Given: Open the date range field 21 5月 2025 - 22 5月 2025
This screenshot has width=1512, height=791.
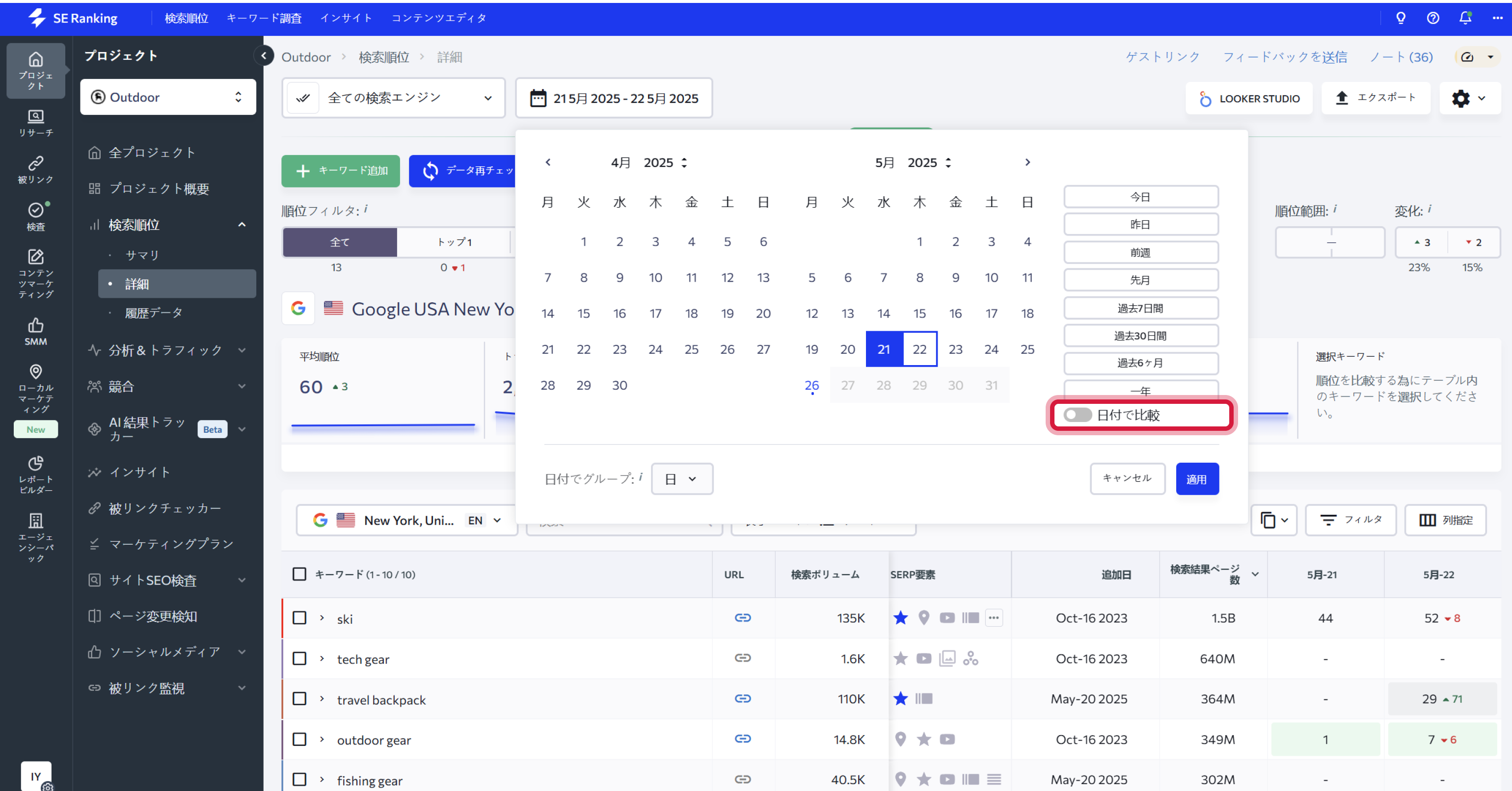Looking at the screenshot, I should 613,98.
